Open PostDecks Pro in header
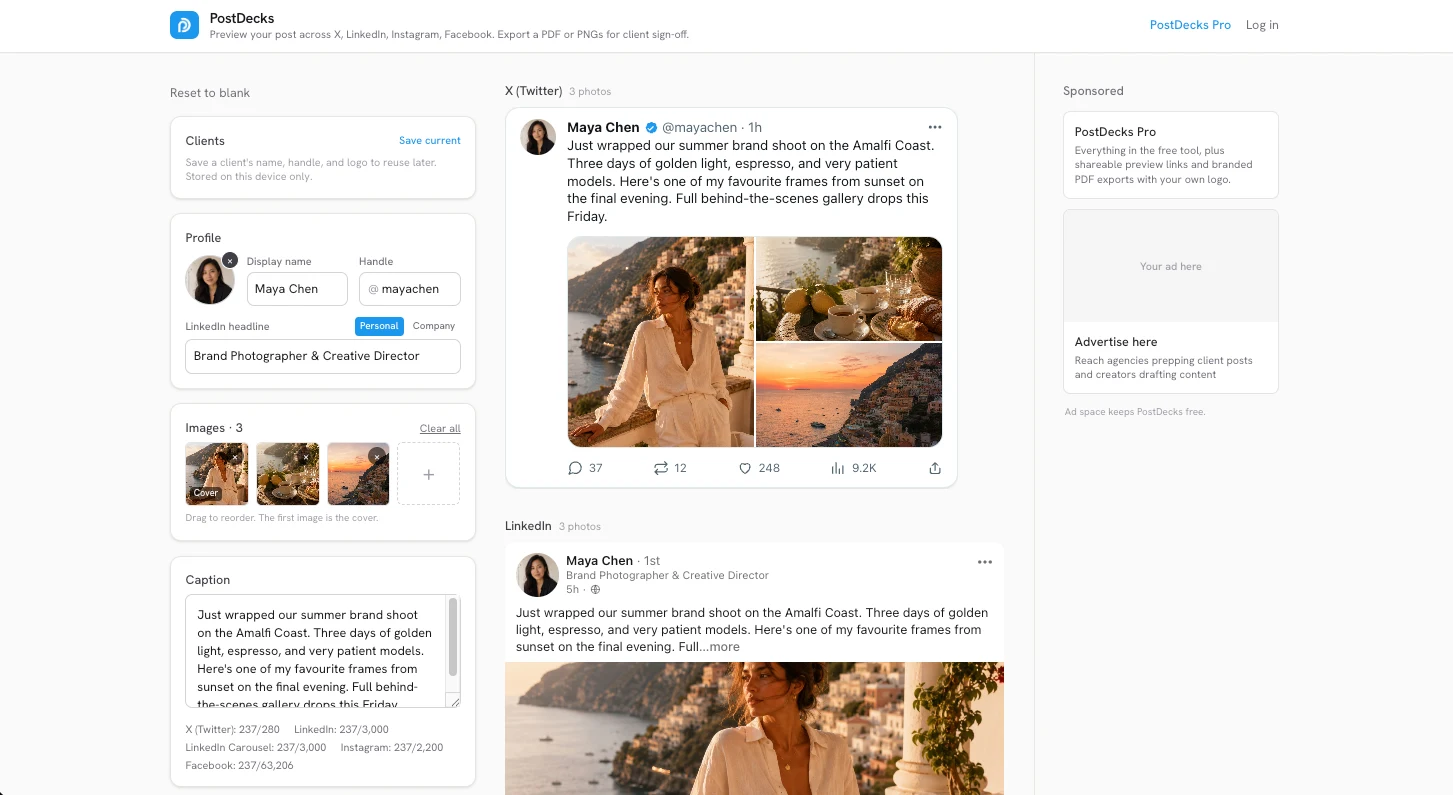This screenshot has height=795, width=1453. (1190, 25)
